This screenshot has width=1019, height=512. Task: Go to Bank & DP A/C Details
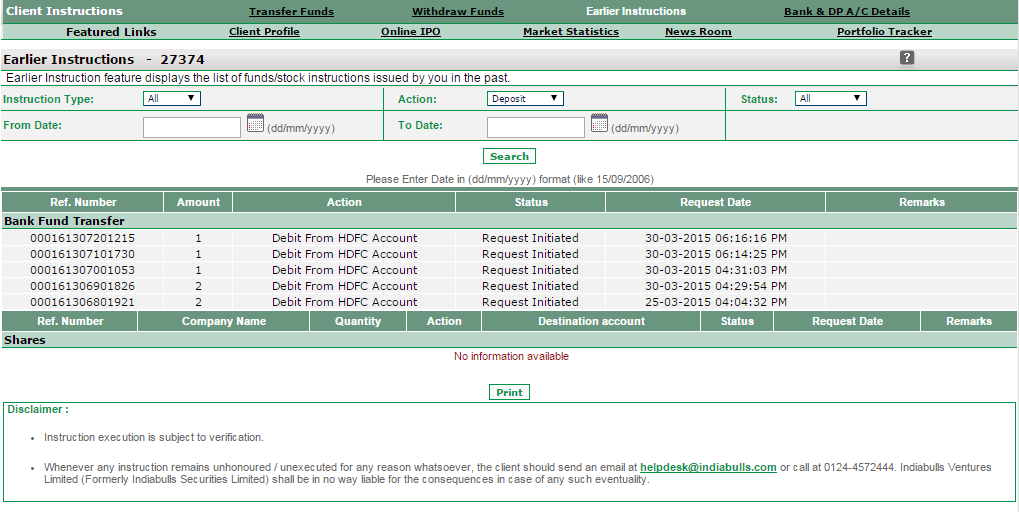(x=847, y=12)
